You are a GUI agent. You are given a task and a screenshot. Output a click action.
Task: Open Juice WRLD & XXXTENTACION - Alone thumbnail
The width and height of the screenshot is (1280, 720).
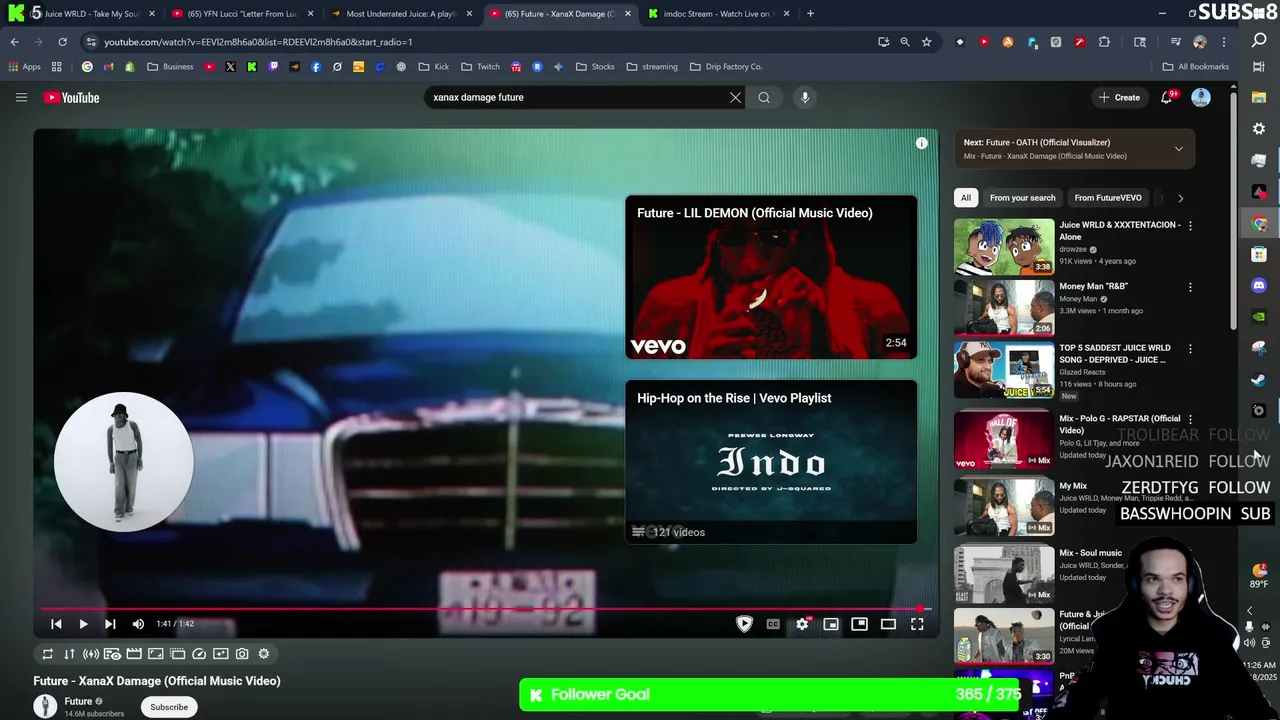(x=1004, y=246)
